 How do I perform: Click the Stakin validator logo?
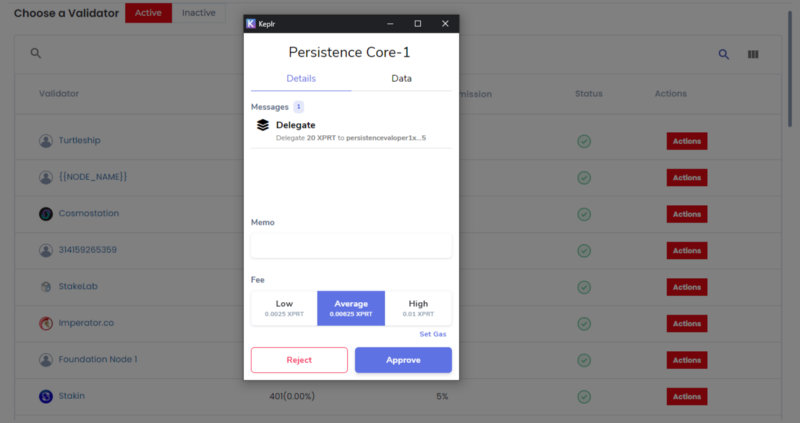pos(46,396)
